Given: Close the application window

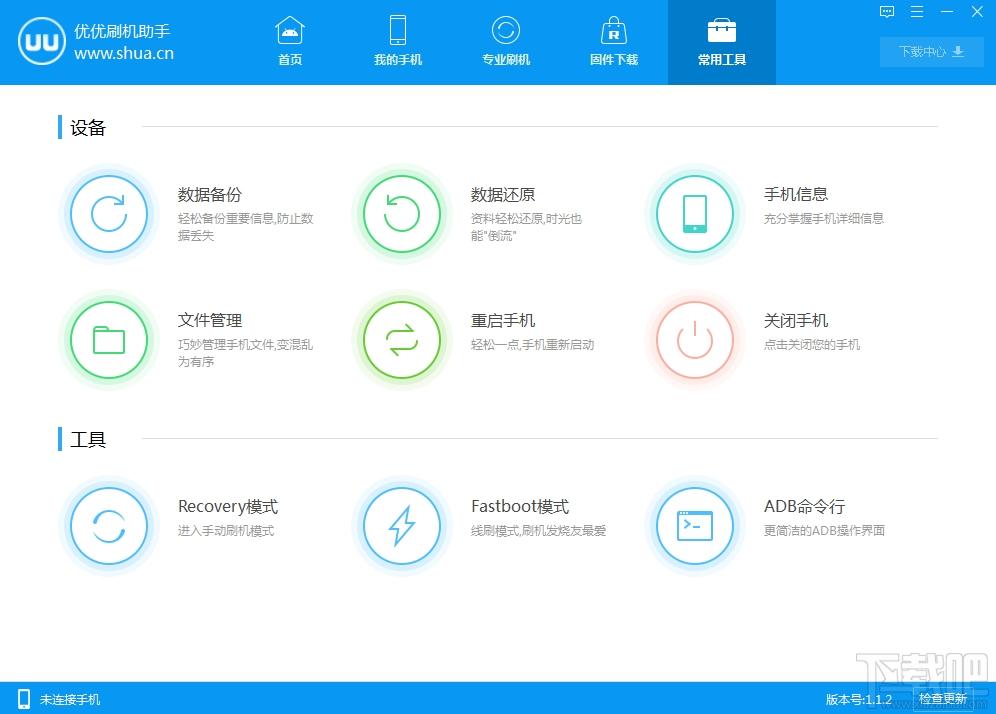Looking at the screenshot, I should pyautogui.click(x=977, y=11).
